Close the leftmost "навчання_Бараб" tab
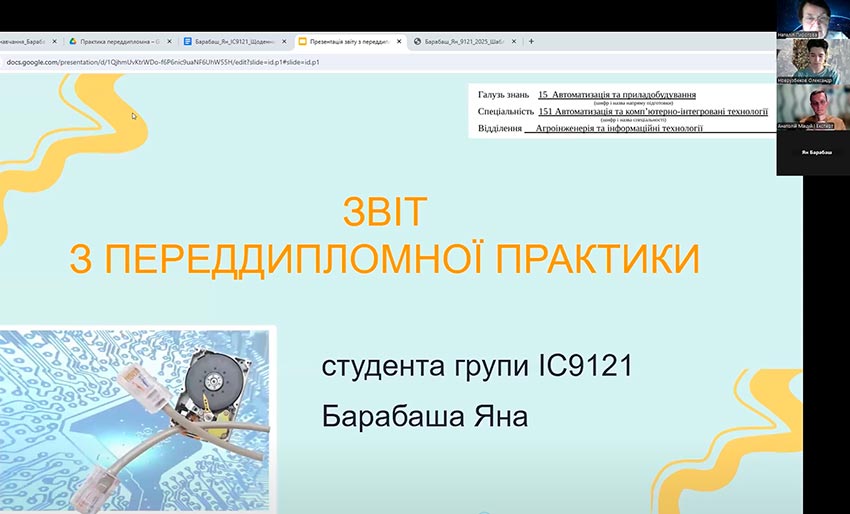The width and height of the screenshot is (850, 514). (x=56, y=41)
